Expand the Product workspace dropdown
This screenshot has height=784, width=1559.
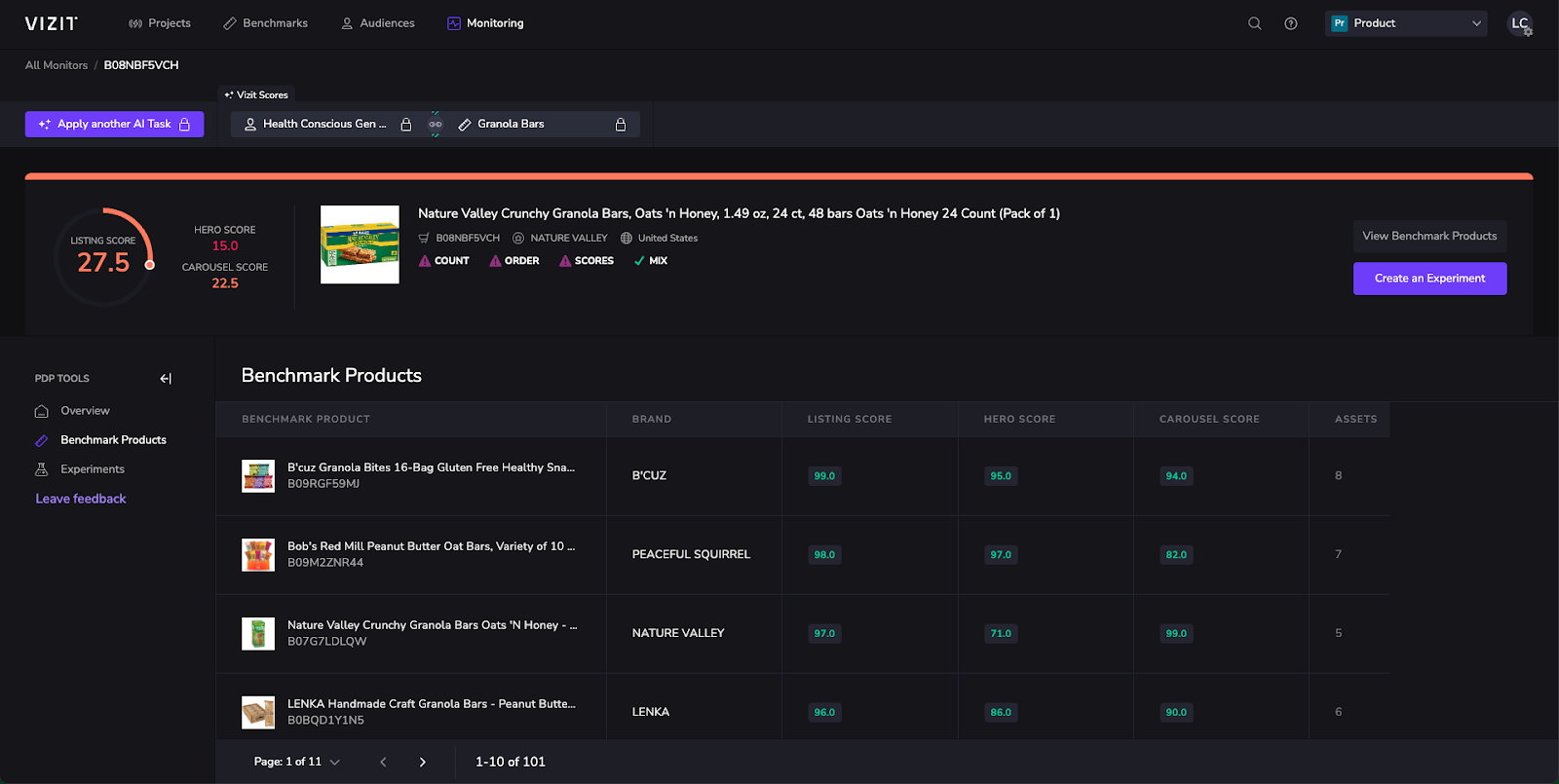(x=1406, y=23)
